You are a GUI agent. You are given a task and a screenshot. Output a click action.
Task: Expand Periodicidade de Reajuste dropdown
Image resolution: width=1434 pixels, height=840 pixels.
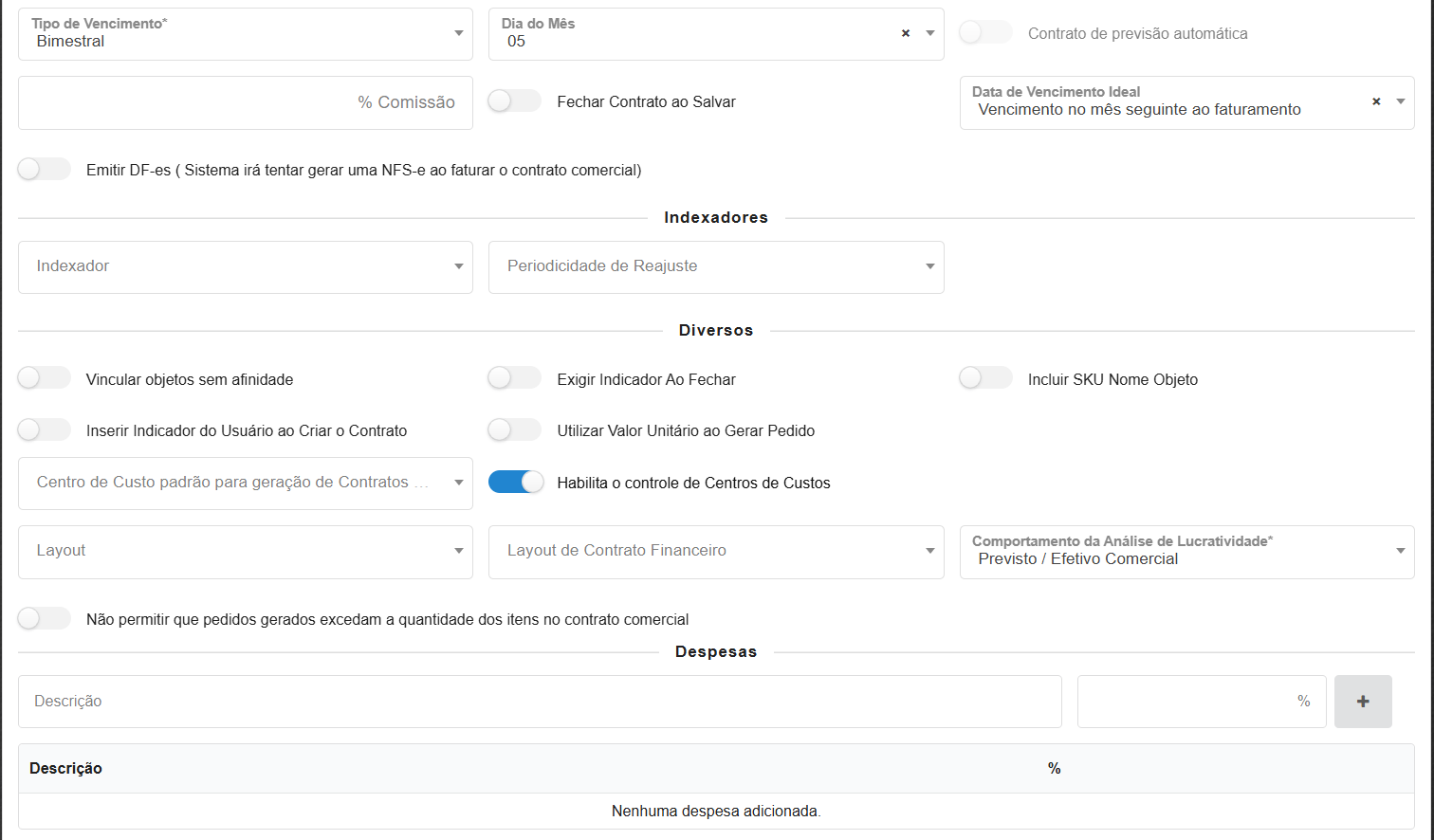716,267
